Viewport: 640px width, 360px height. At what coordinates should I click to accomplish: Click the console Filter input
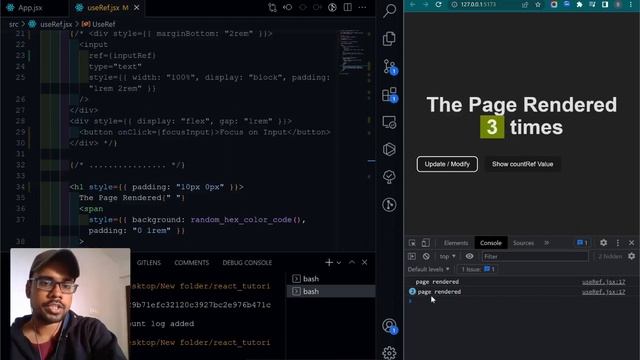click(535, 256)
